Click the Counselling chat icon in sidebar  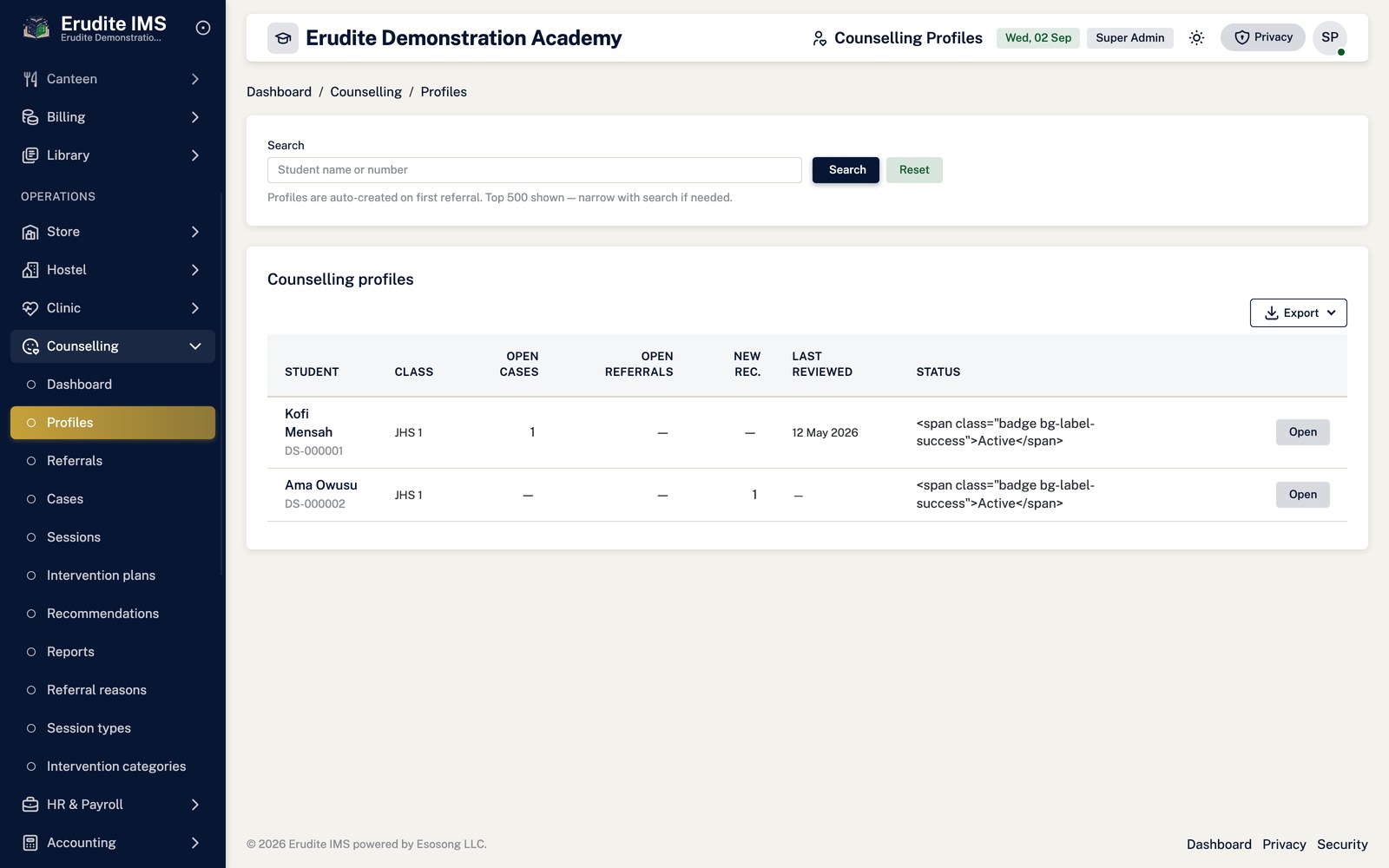pyautogui.click(x=30, y=346)
